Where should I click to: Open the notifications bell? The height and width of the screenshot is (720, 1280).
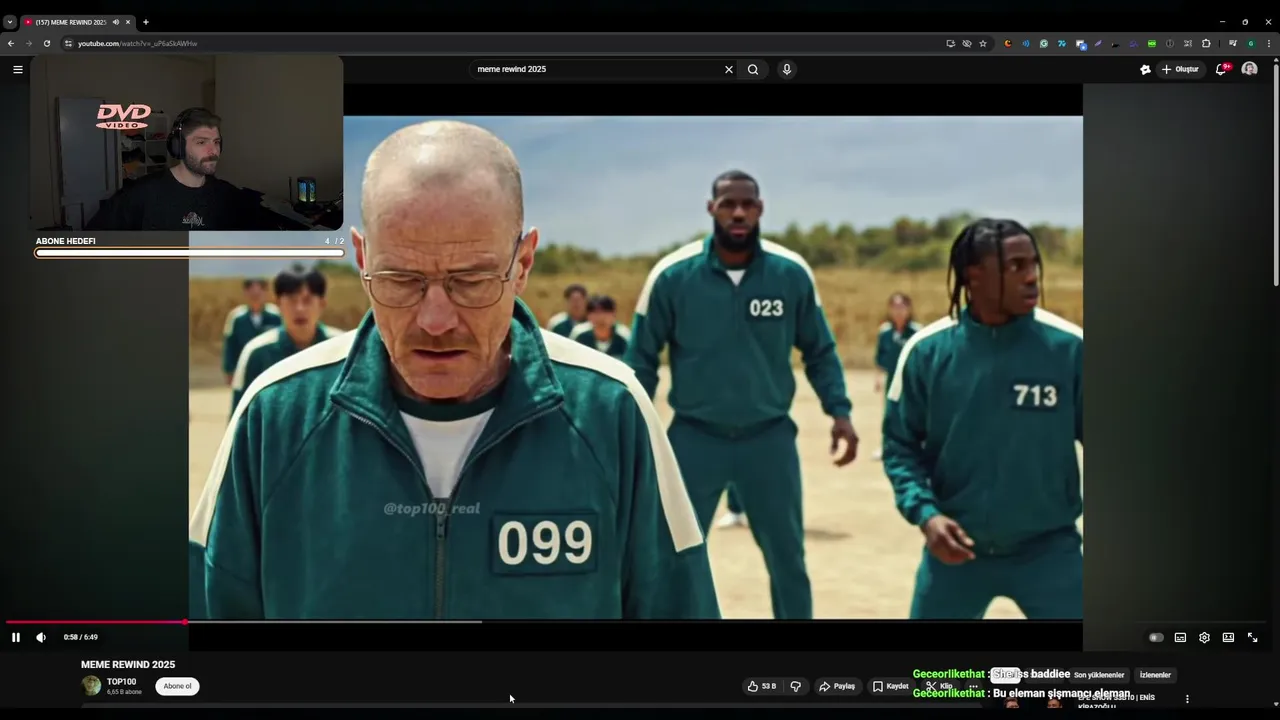1221,69
